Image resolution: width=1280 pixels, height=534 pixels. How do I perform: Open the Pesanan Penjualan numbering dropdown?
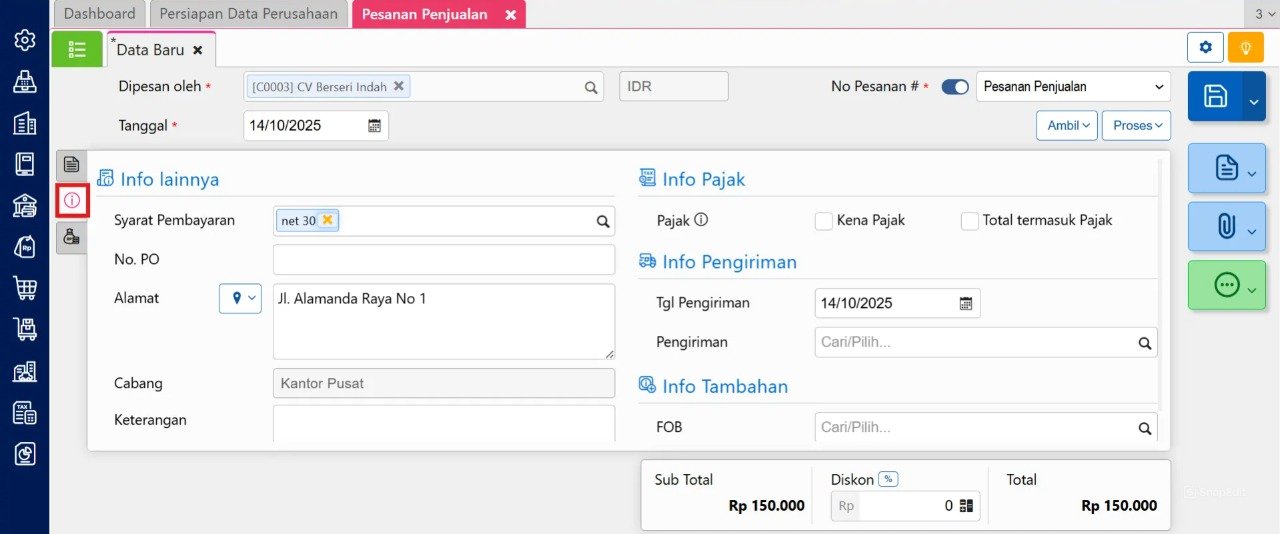1073,87
